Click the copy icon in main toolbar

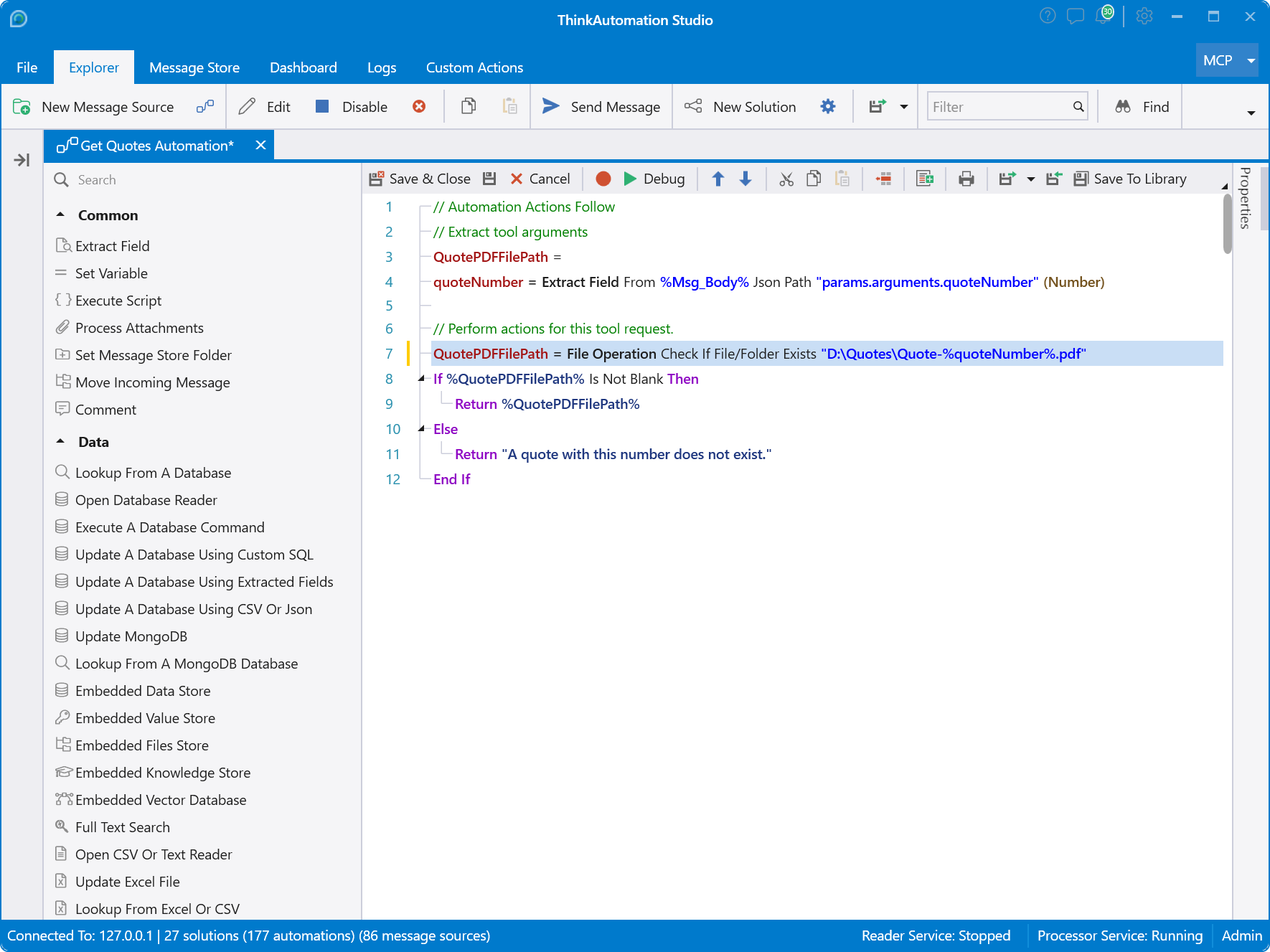coord(469,106)
